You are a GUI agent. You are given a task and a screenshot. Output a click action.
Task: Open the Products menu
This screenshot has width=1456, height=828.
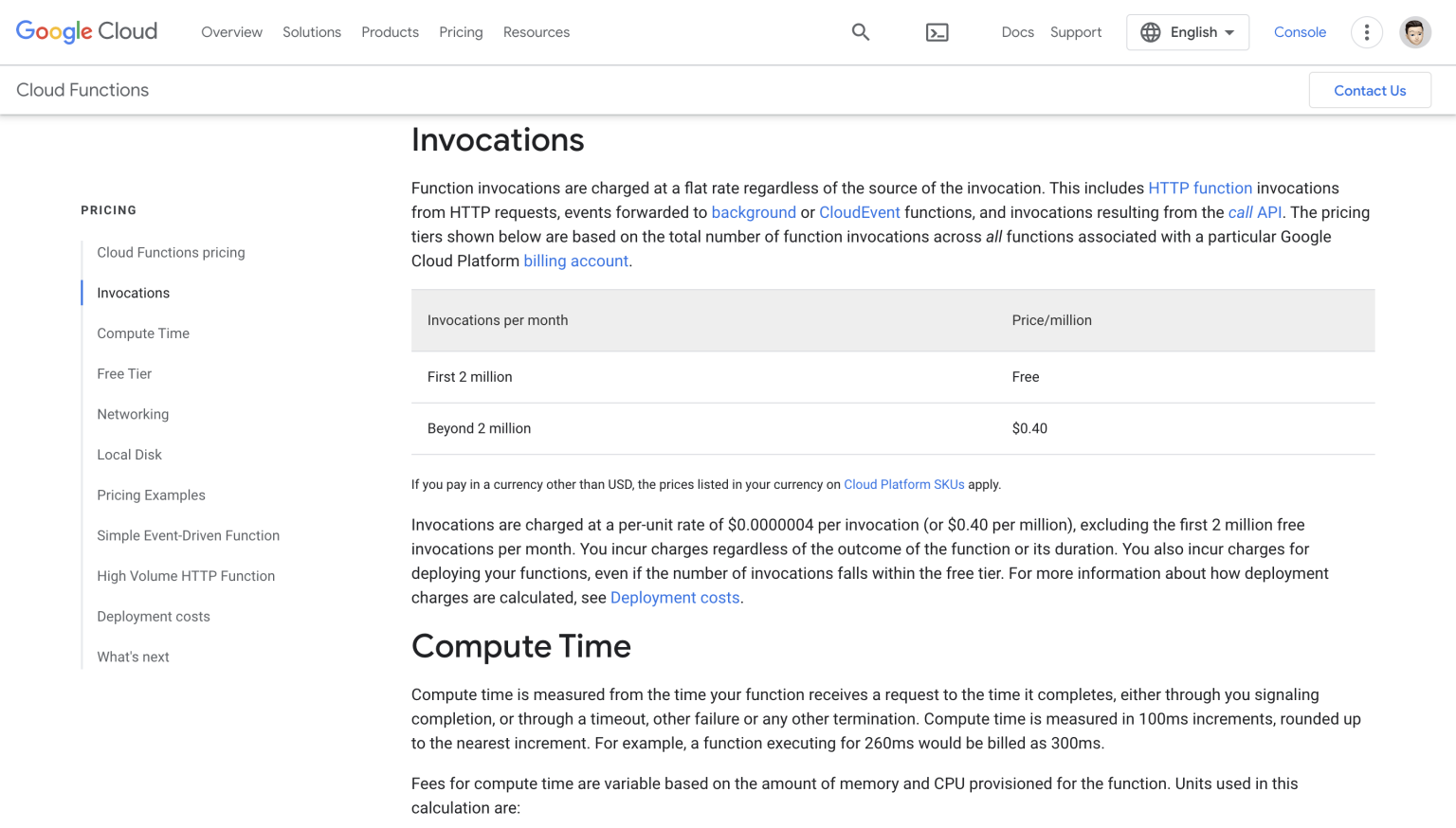(x=390, y=31)
